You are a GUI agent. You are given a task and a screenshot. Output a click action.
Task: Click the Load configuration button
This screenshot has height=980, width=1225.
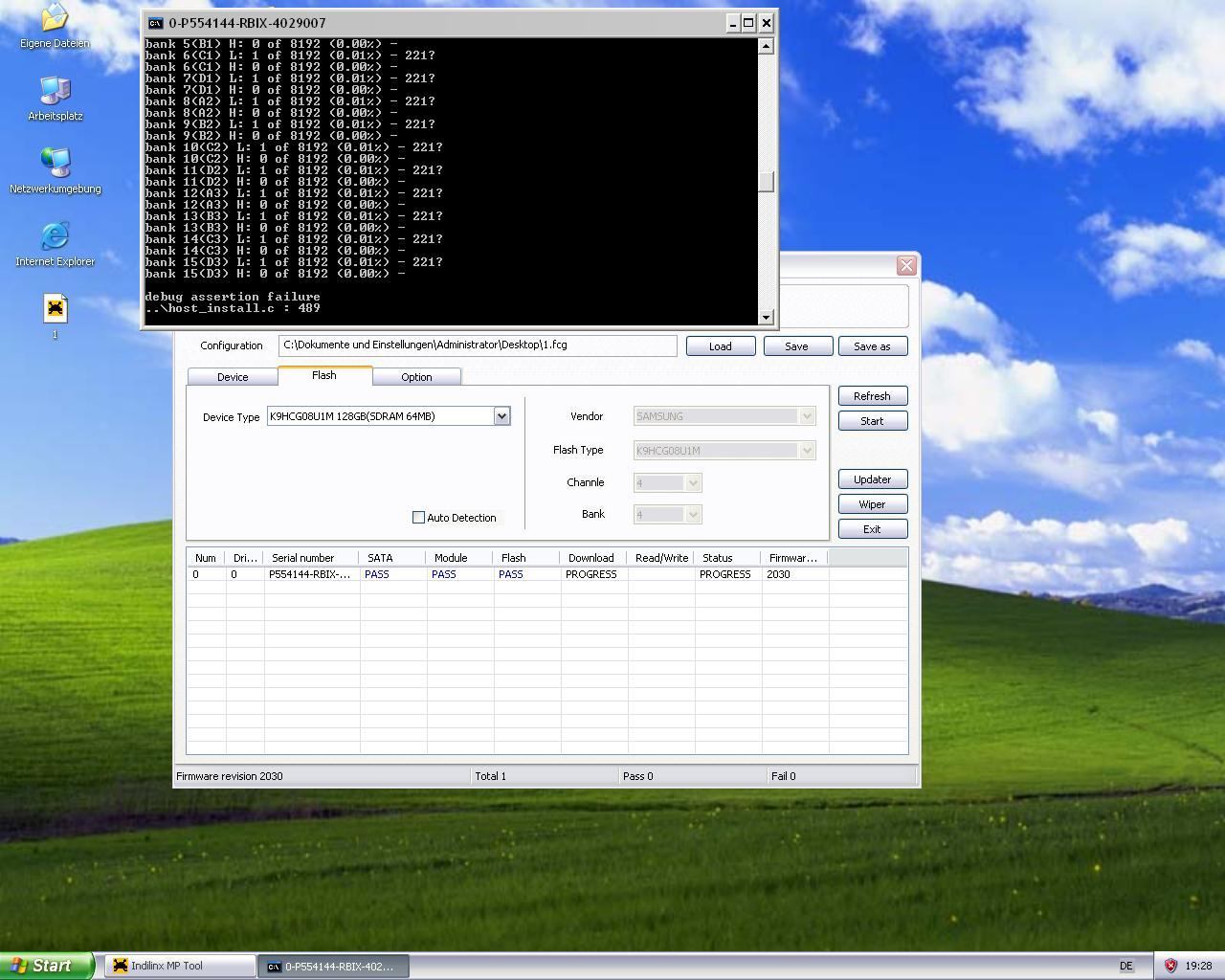(721, 346)
